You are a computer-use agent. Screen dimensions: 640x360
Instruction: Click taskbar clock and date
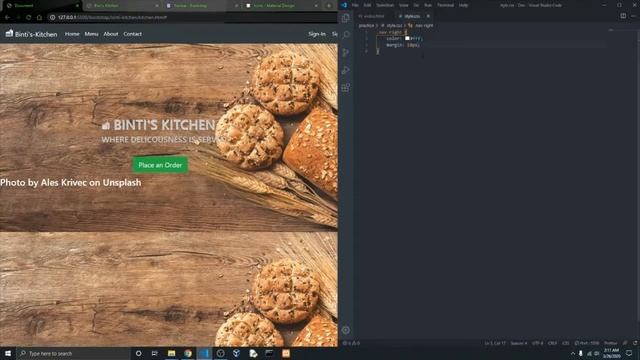pyautogui.click(x=611, y=353)
